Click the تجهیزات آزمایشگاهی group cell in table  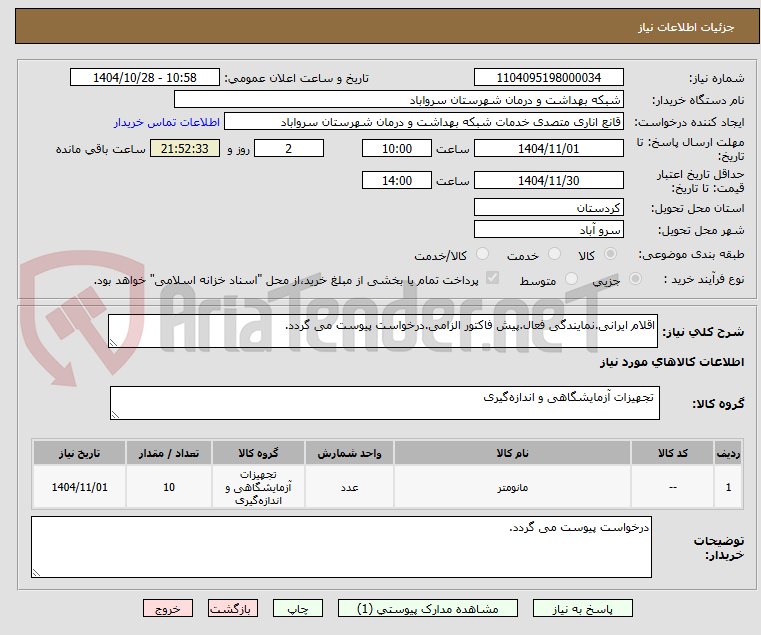tap(258, 487)
